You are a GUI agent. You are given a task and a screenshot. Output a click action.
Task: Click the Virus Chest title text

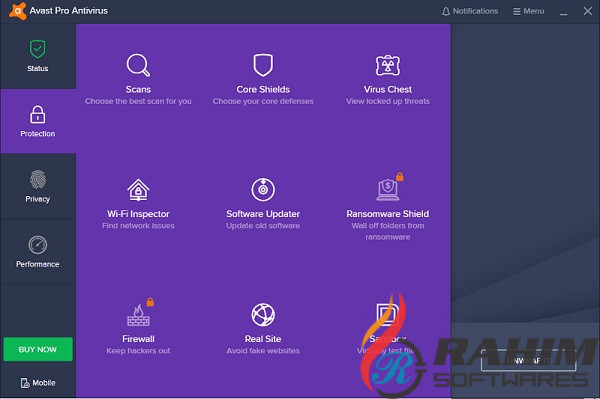click(388, 89)
